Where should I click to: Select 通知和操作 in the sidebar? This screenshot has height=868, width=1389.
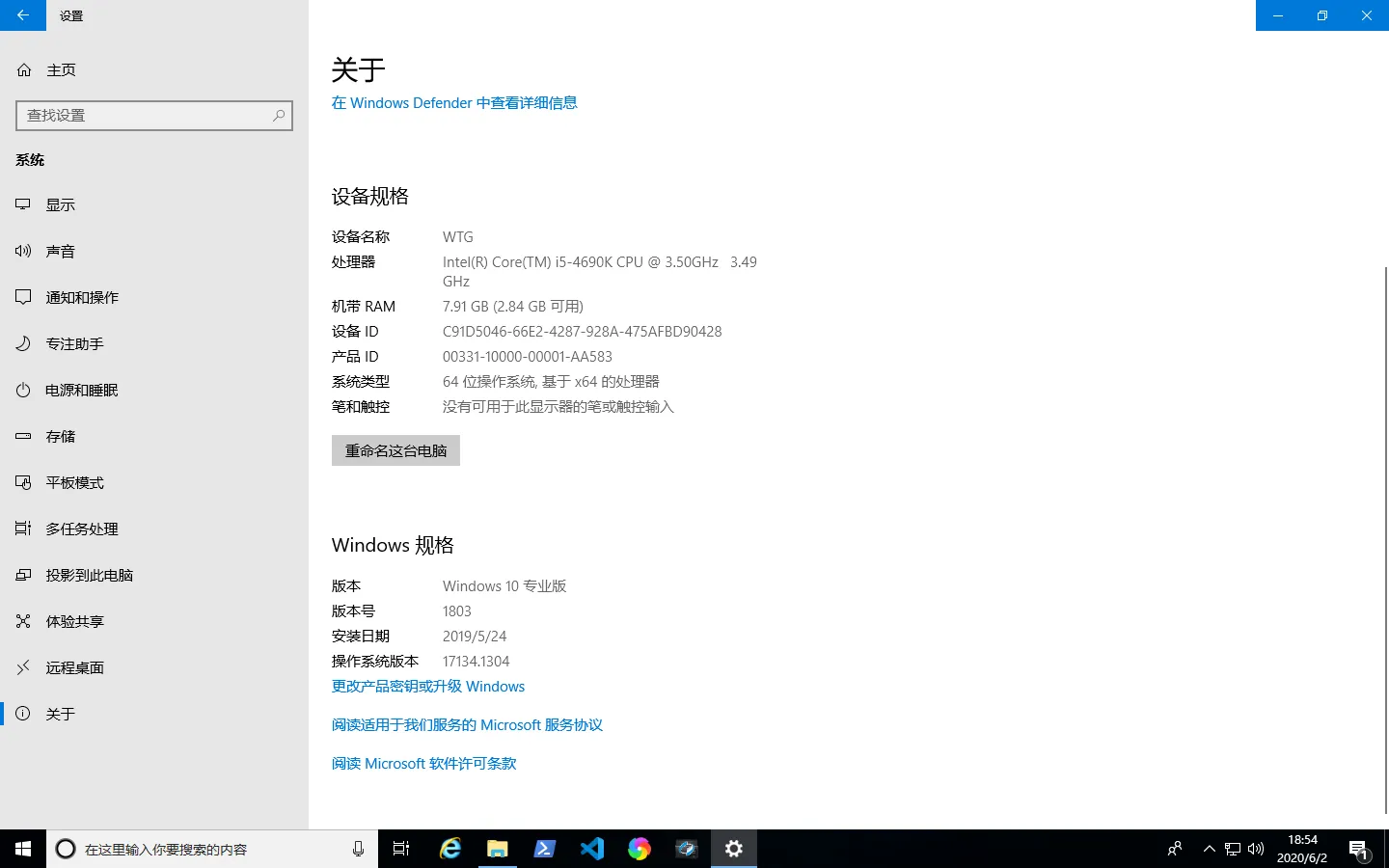154,297
